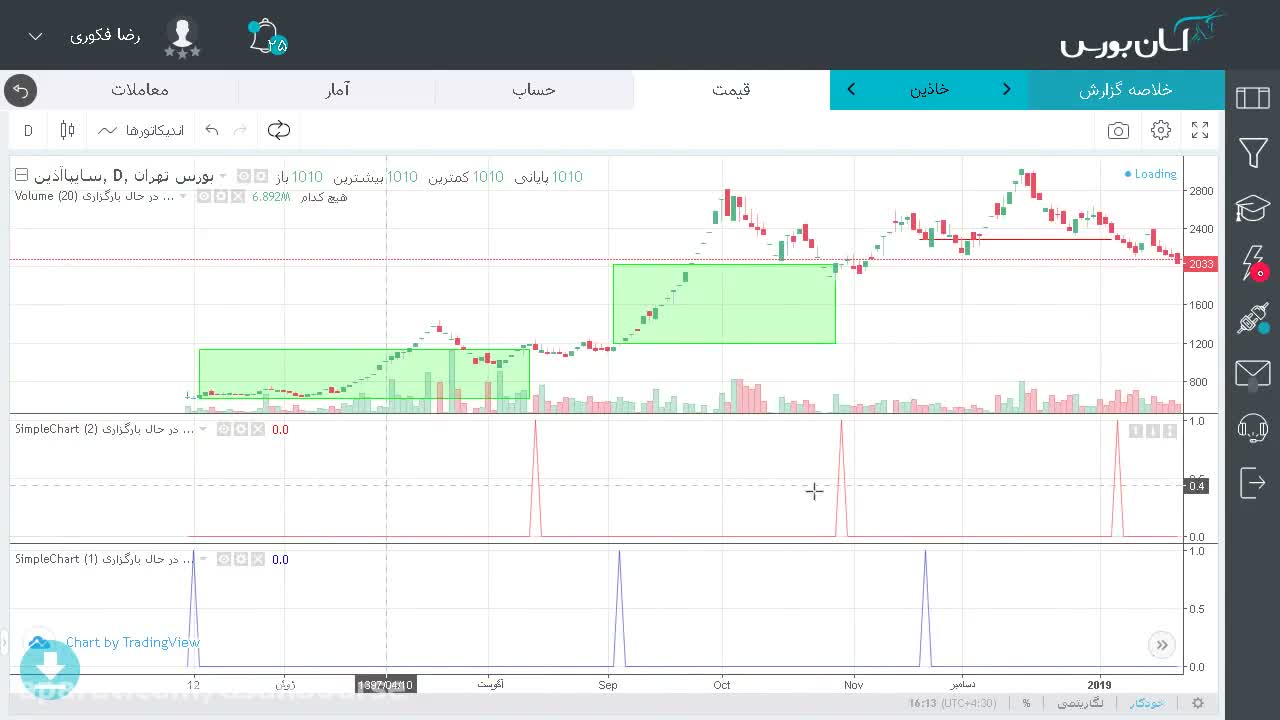
Task: Open the mail envelope in sidebar
Action: click(x=1253, y=374)
